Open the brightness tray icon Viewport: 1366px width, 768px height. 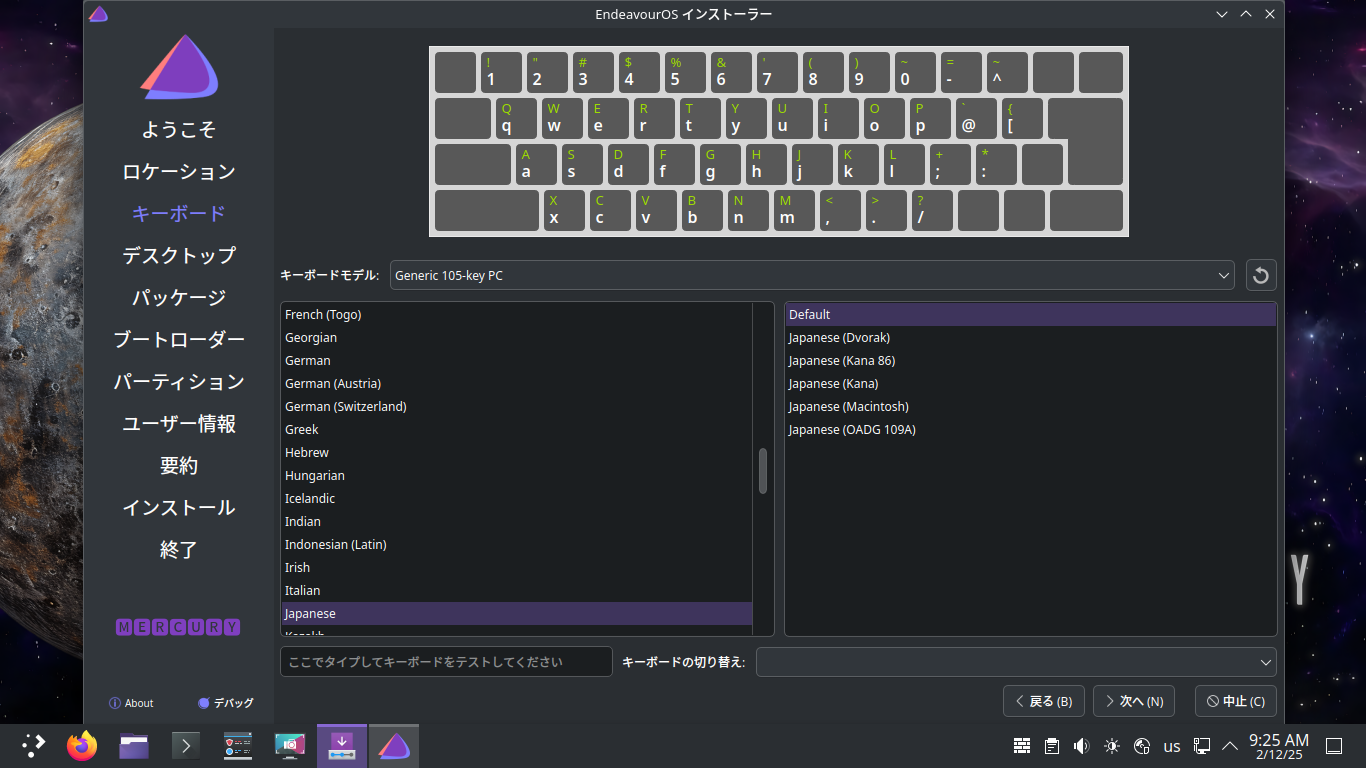(x=1112, y=746)
